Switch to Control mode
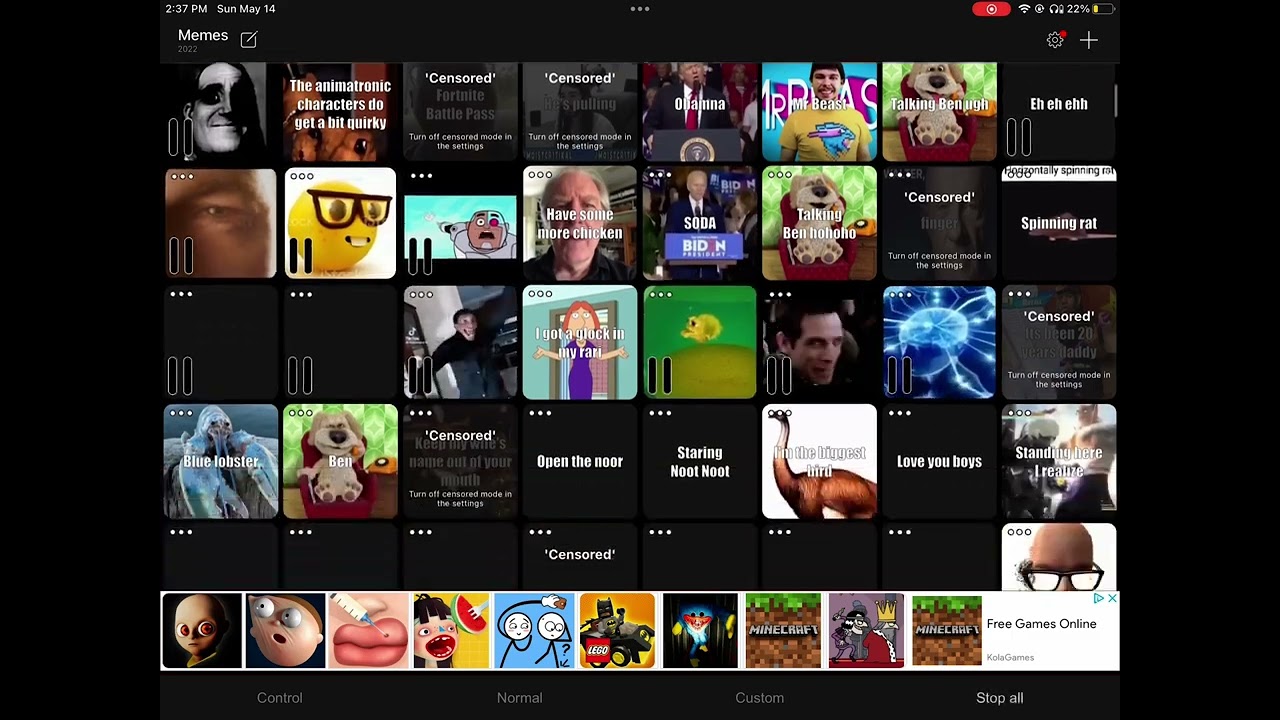Screen dimensions: 1280x720 pos(280,698)
